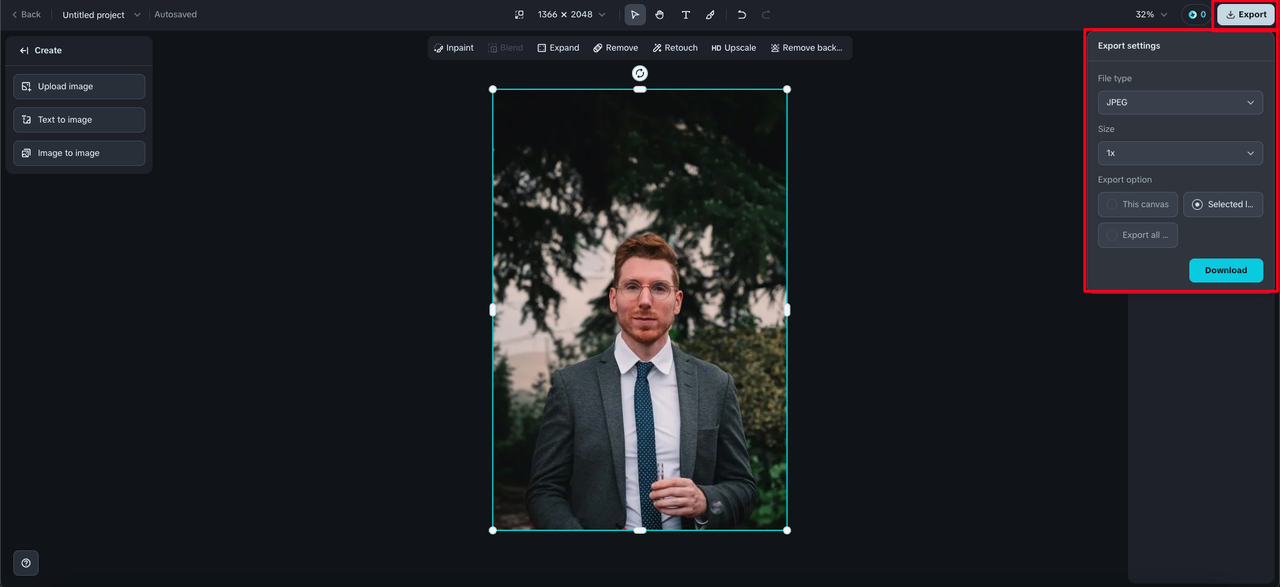Click the portrait photo on canvas
1280x587 pixels.
tap(640, 310)
